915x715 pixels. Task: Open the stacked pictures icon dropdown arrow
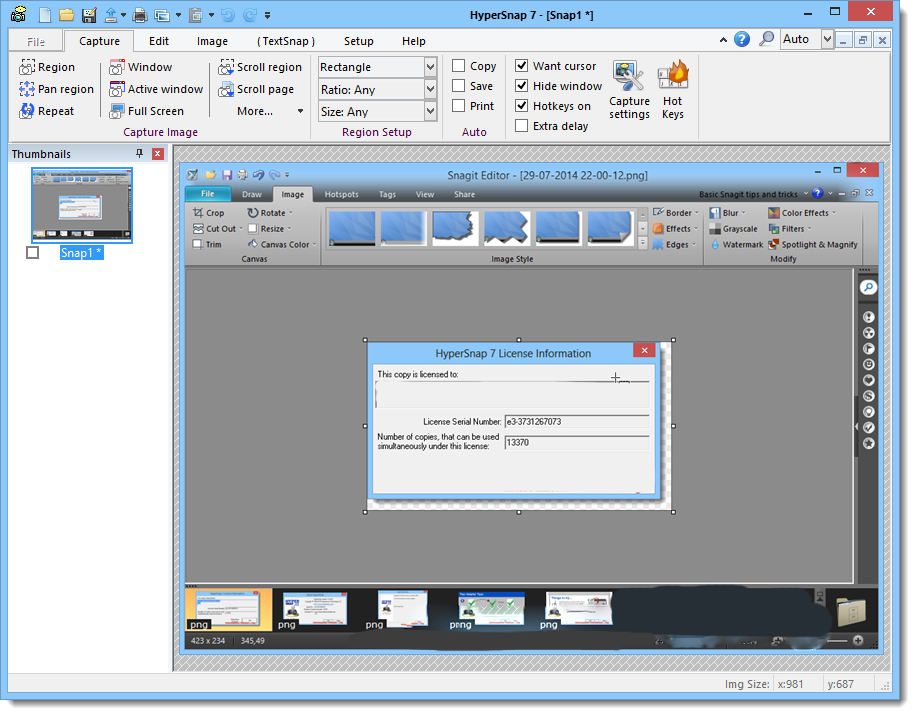click(x=178, y=16)
